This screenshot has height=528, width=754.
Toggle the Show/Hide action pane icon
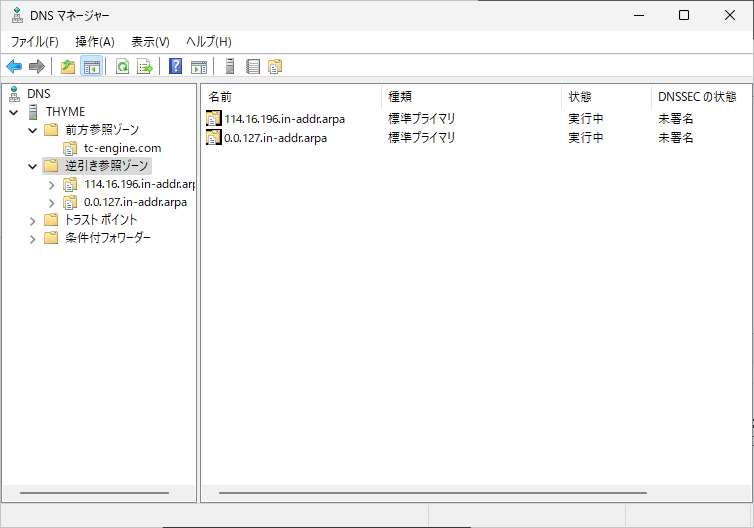click(x=199, y=66)
